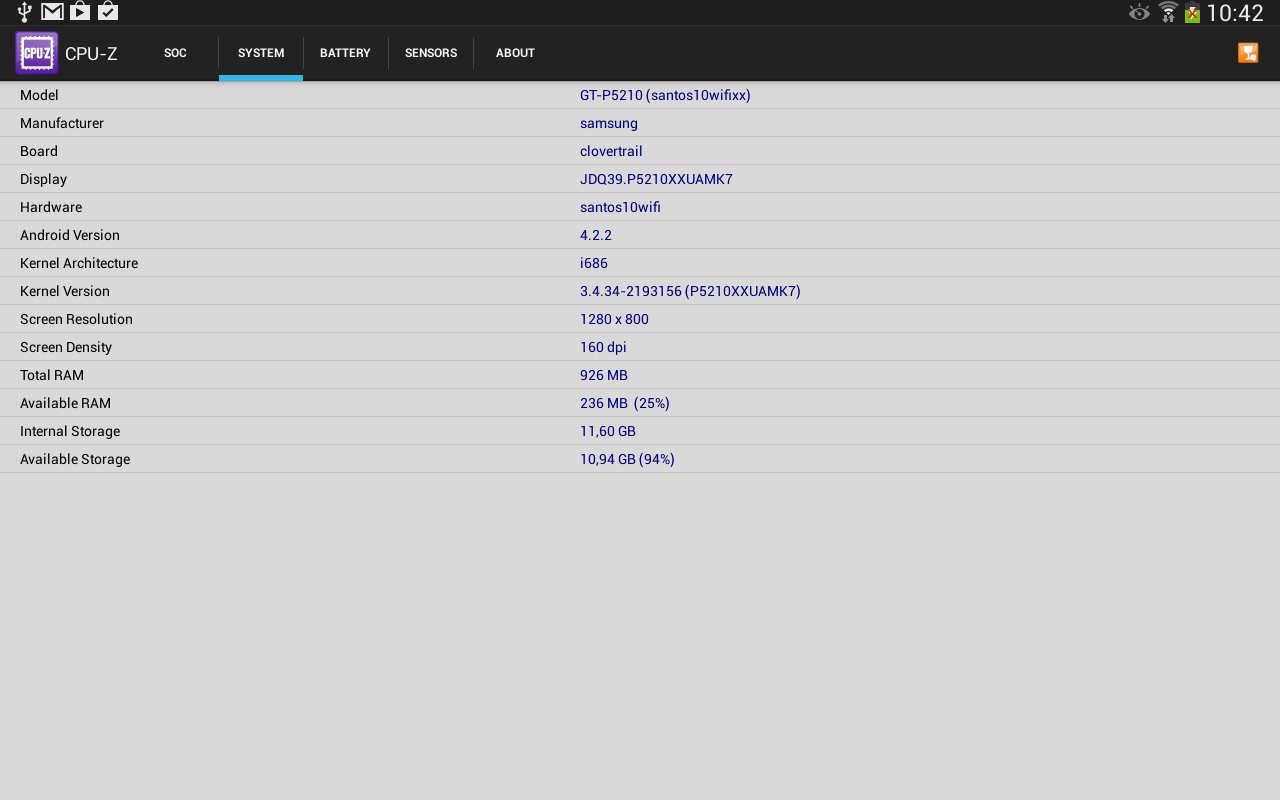Tap the Smart Stay eye icon
Viewport: 1280px width, 800px height.
[x=1139, y=13]
